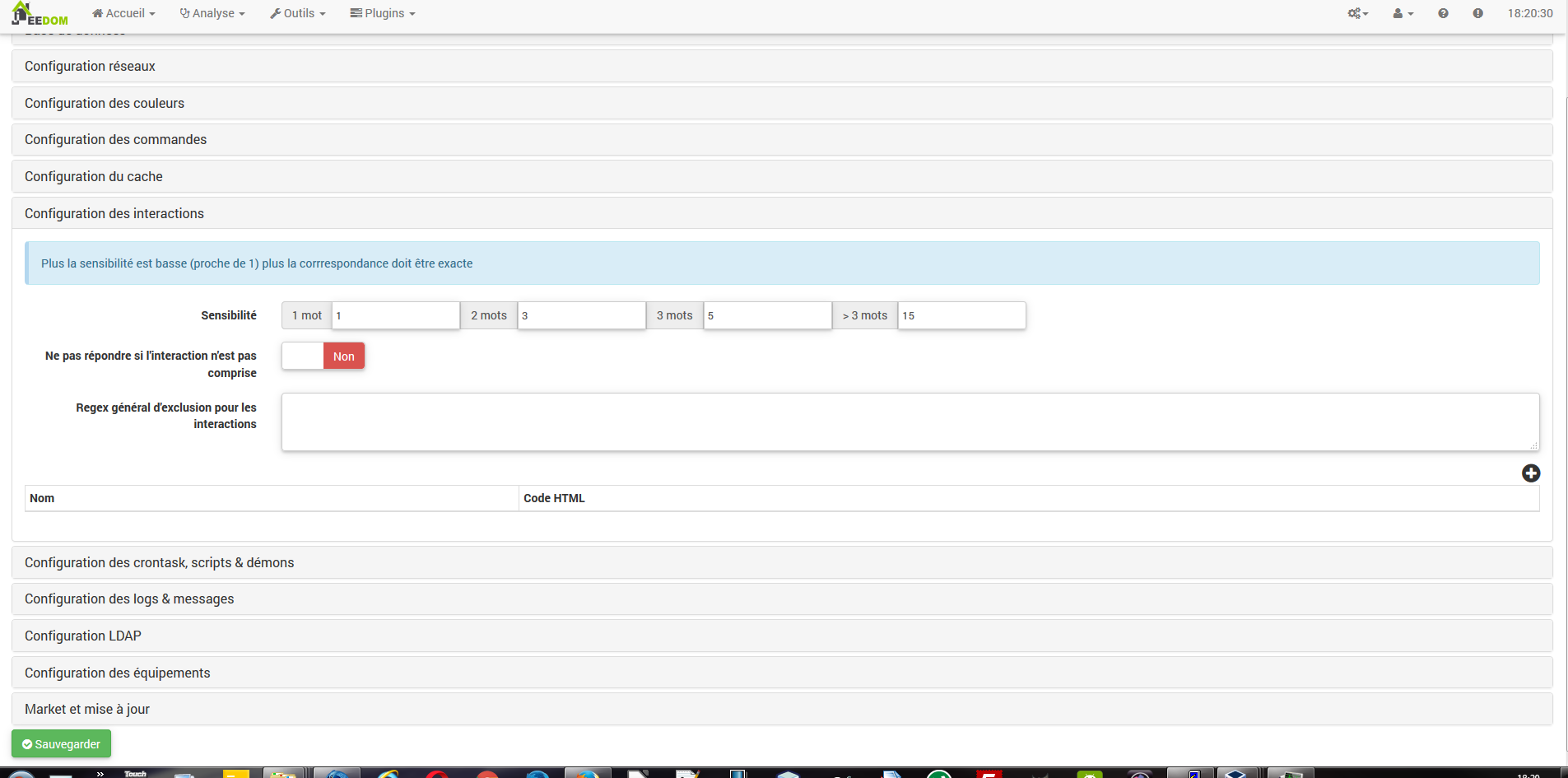The image size is (1568, 778).
Task: Expand Market et mise à jour
Action: pos(87,710)
